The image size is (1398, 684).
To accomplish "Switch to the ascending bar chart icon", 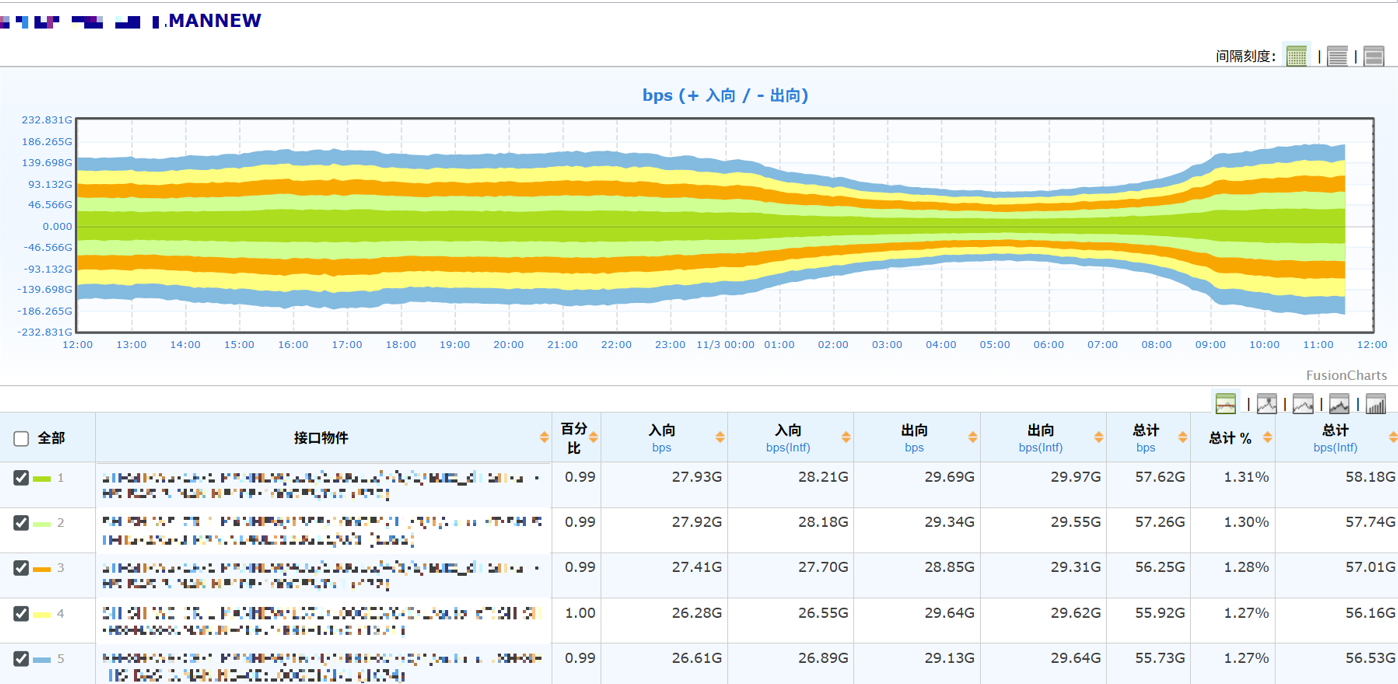I will [x=1376, y=404].
